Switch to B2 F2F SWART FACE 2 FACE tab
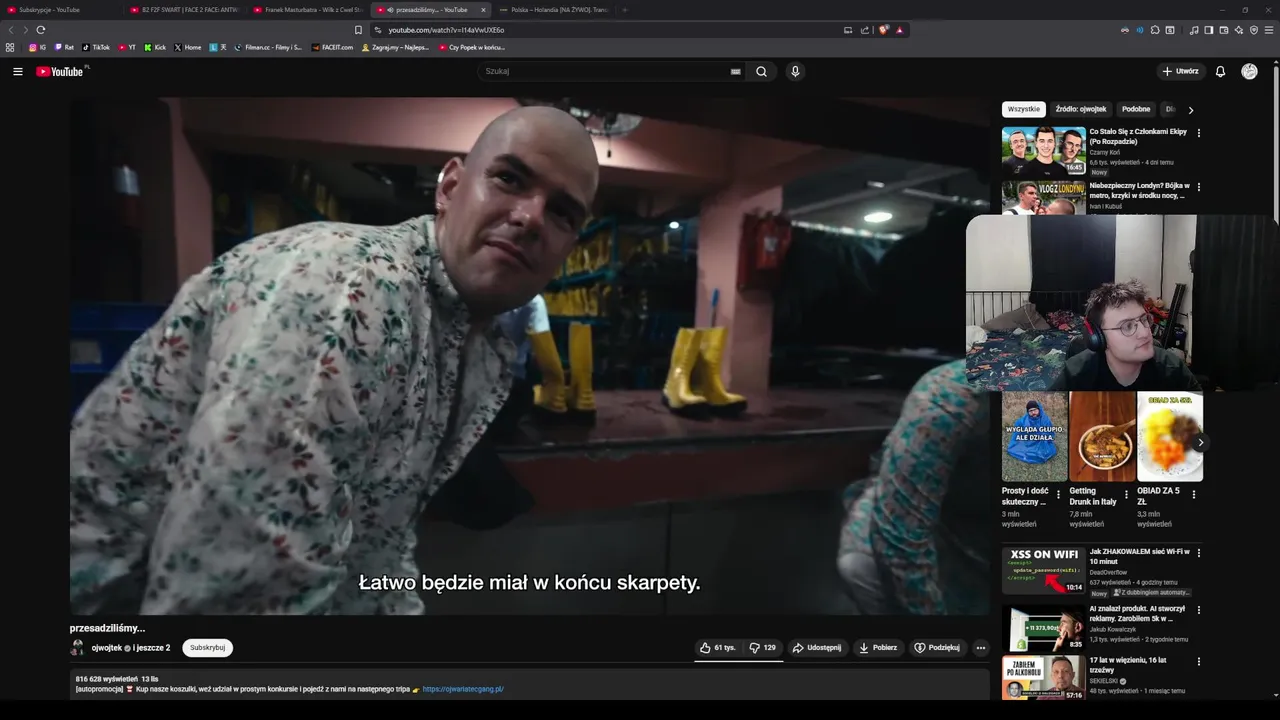The width and height of the screenshot is (1280, 720). pos(185,10)
